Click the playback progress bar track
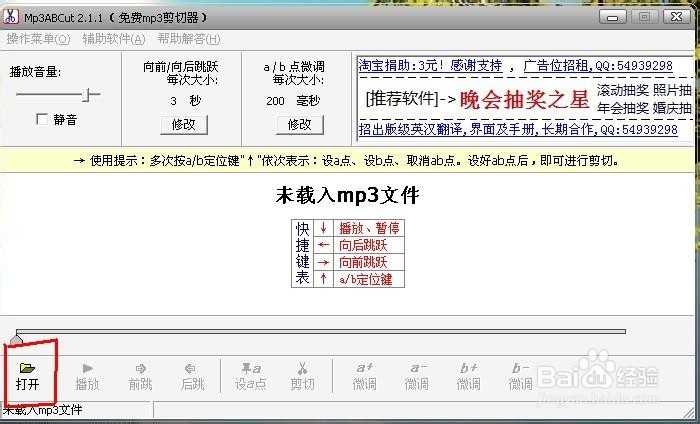The height and width of the screenshot is (424, 700). (321, 331)
